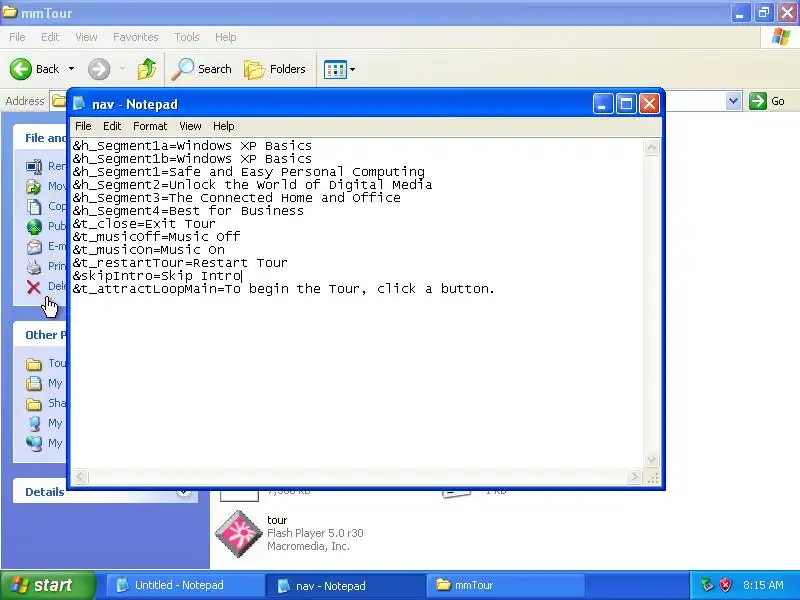The width and height of the screenshot is (800, 600).
Task: Open My Computer icon in Other Places
Action: 34,423
